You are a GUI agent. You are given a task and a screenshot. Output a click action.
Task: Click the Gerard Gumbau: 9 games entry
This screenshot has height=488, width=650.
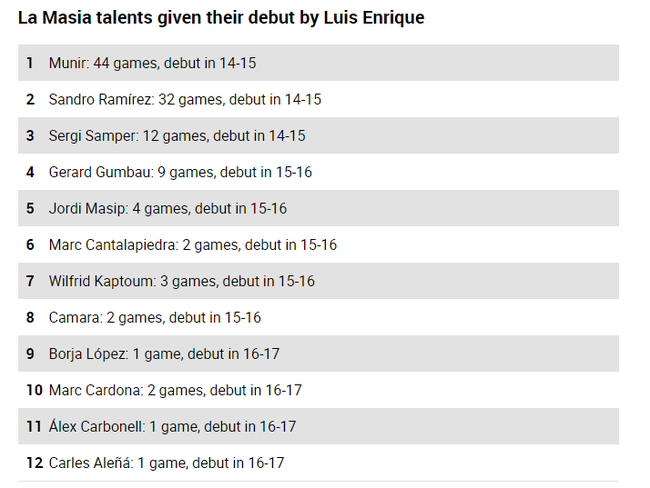tap(180, 172)
